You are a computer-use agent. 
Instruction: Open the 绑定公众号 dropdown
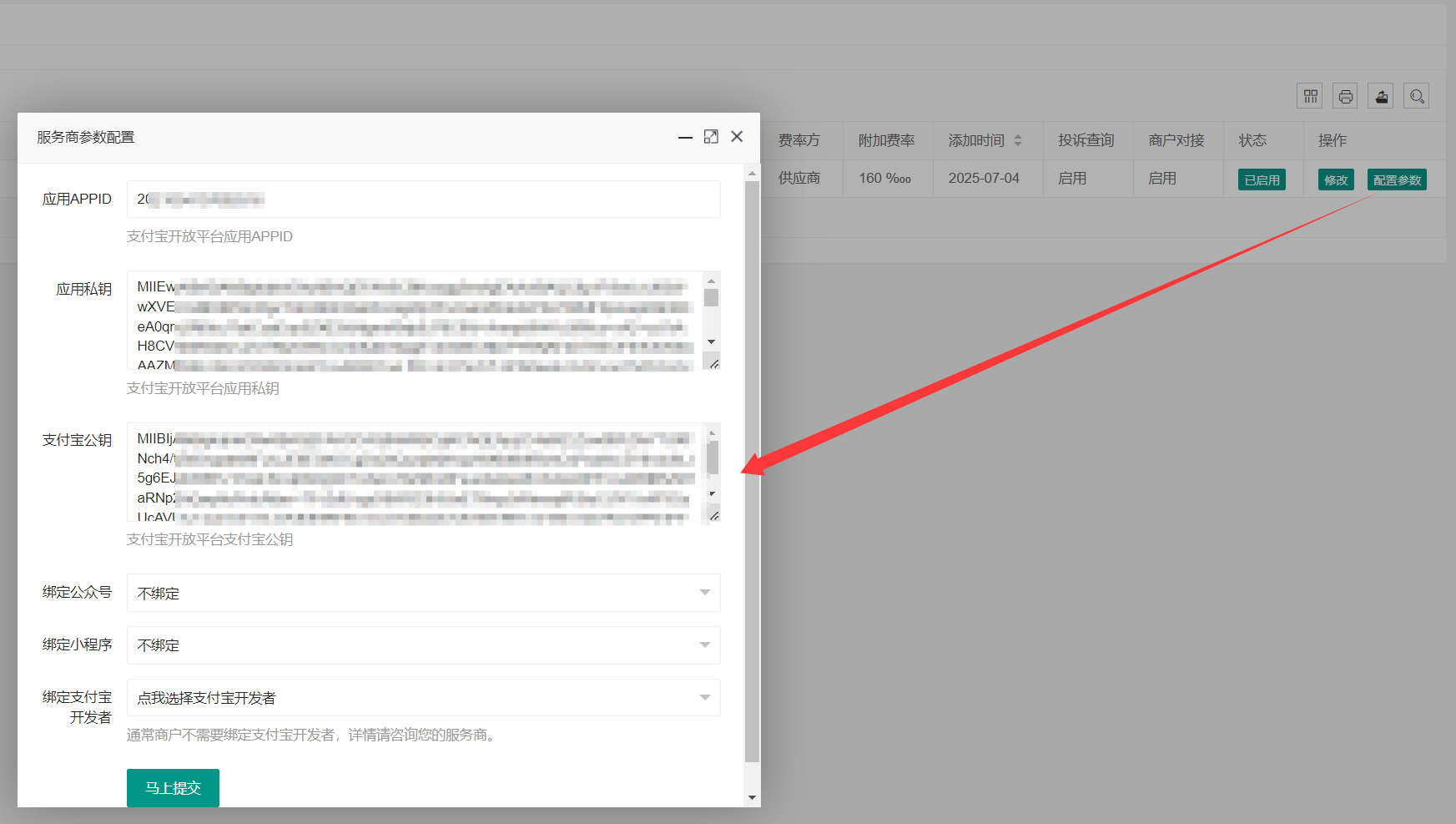423,593
